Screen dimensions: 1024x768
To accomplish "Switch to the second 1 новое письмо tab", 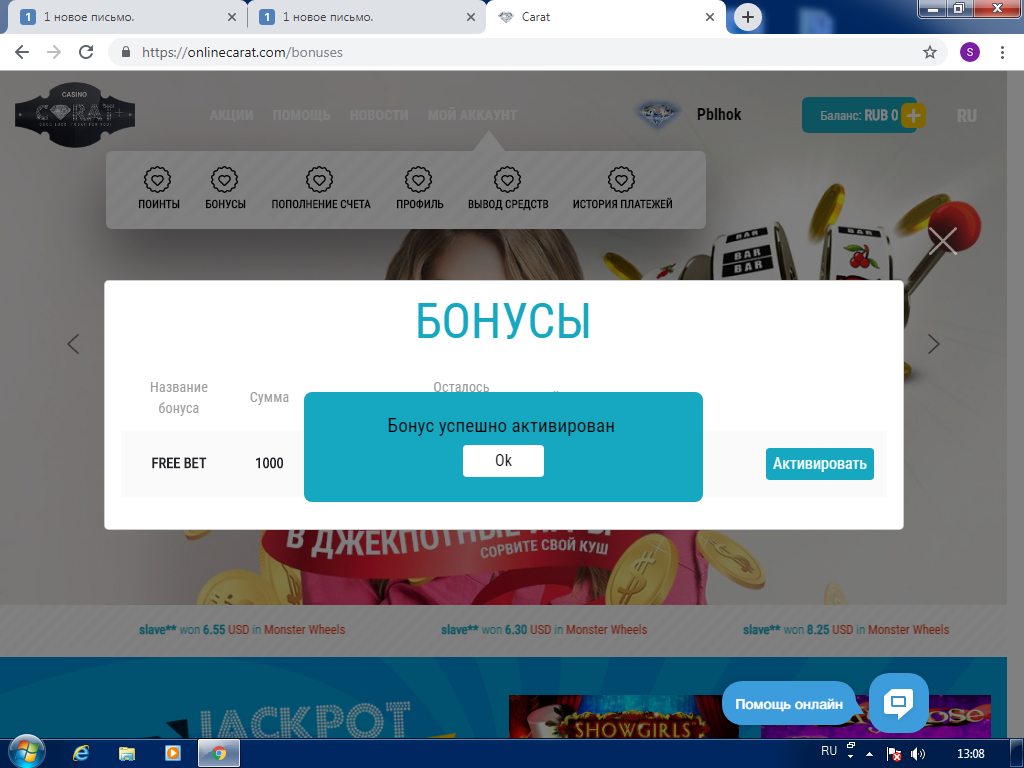I will (x=366, y=17).
